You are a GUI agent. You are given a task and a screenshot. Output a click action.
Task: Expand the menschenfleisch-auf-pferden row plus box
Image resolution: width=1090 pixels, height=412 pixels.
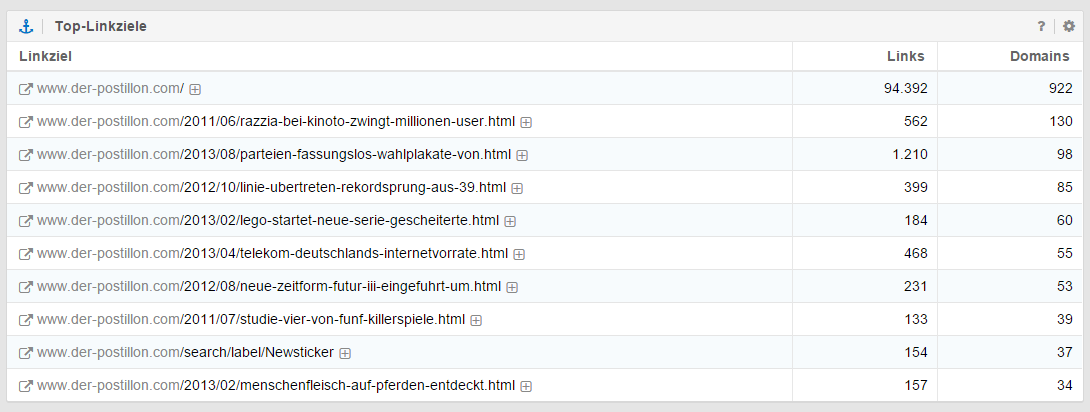tap(526, 386)
